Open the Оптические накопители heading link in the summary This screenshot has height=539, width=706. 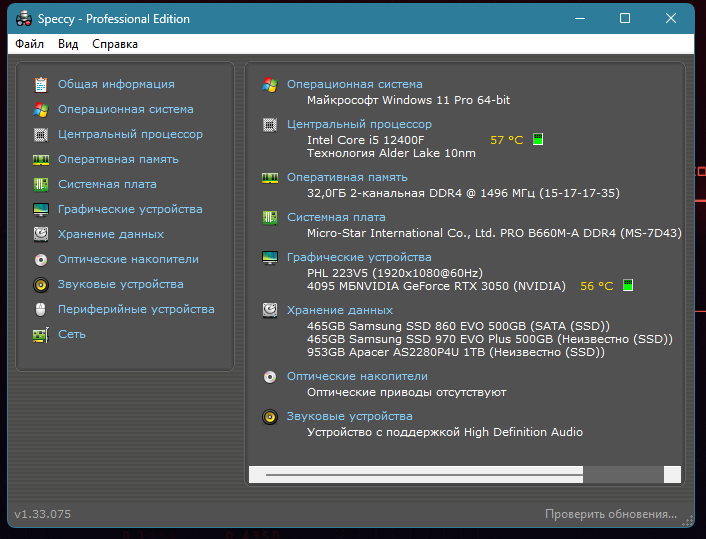pos(358,376)
